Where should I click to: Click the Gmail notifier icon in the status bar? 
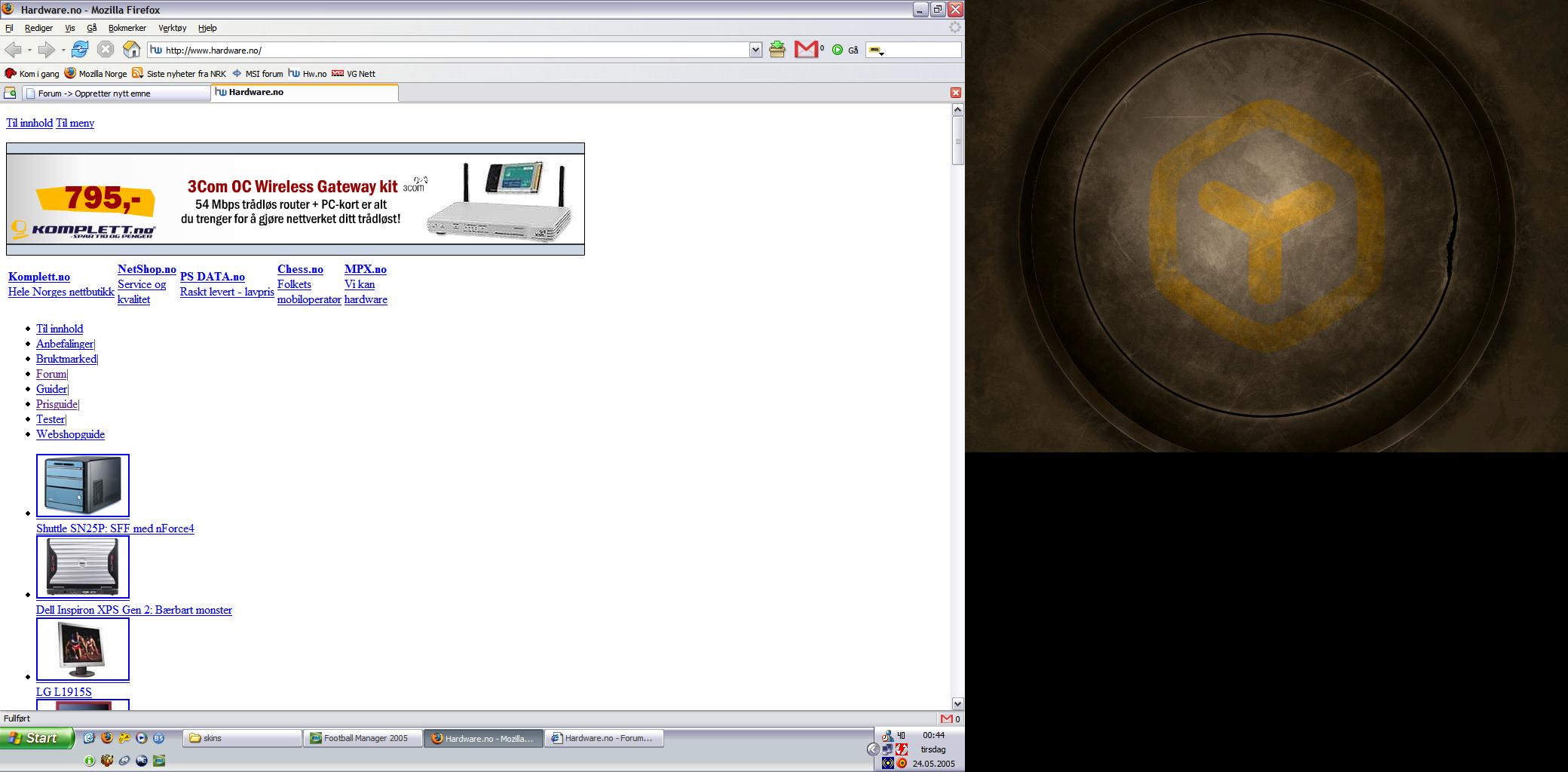(x=947, y=718)
